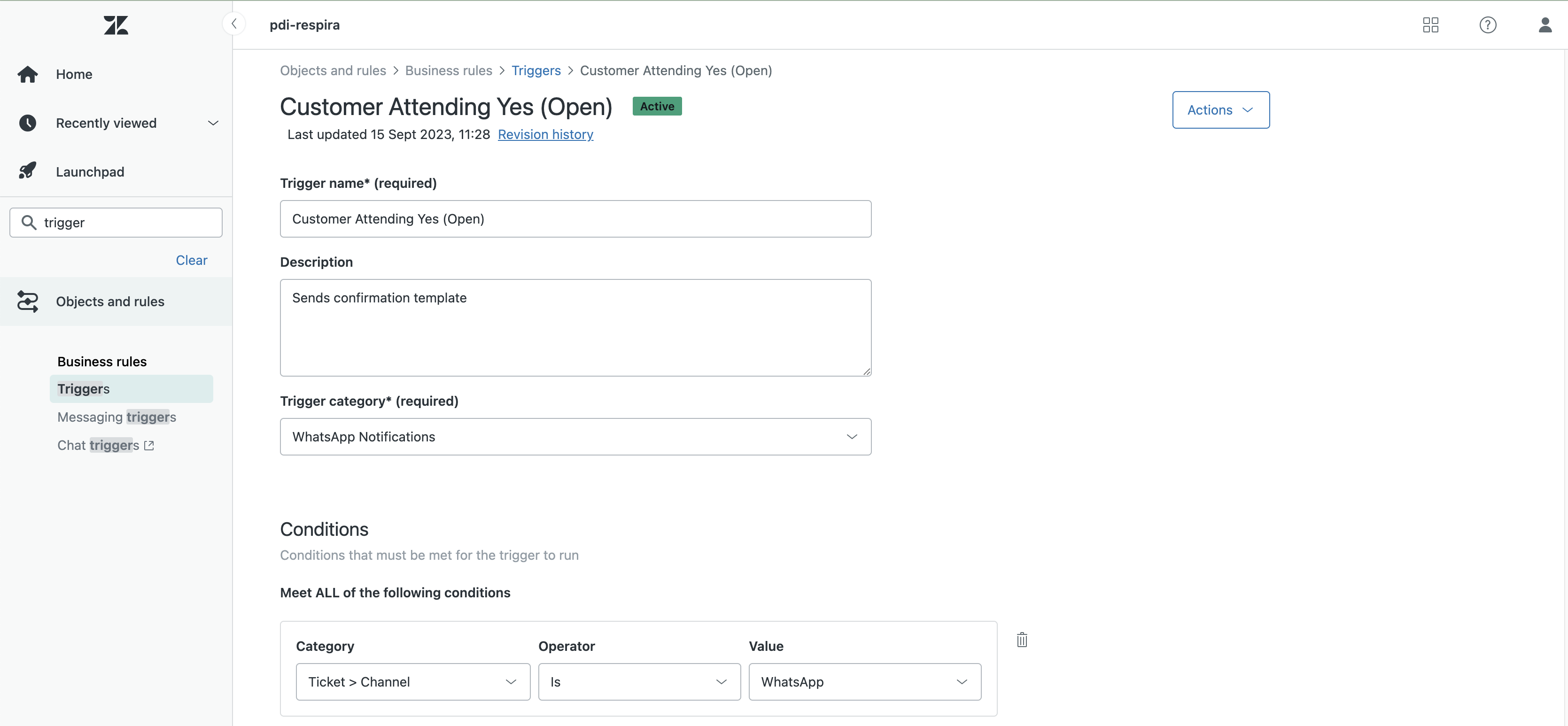
Task: Select the Objects and rules icon
Action: (x=28, y=301)
